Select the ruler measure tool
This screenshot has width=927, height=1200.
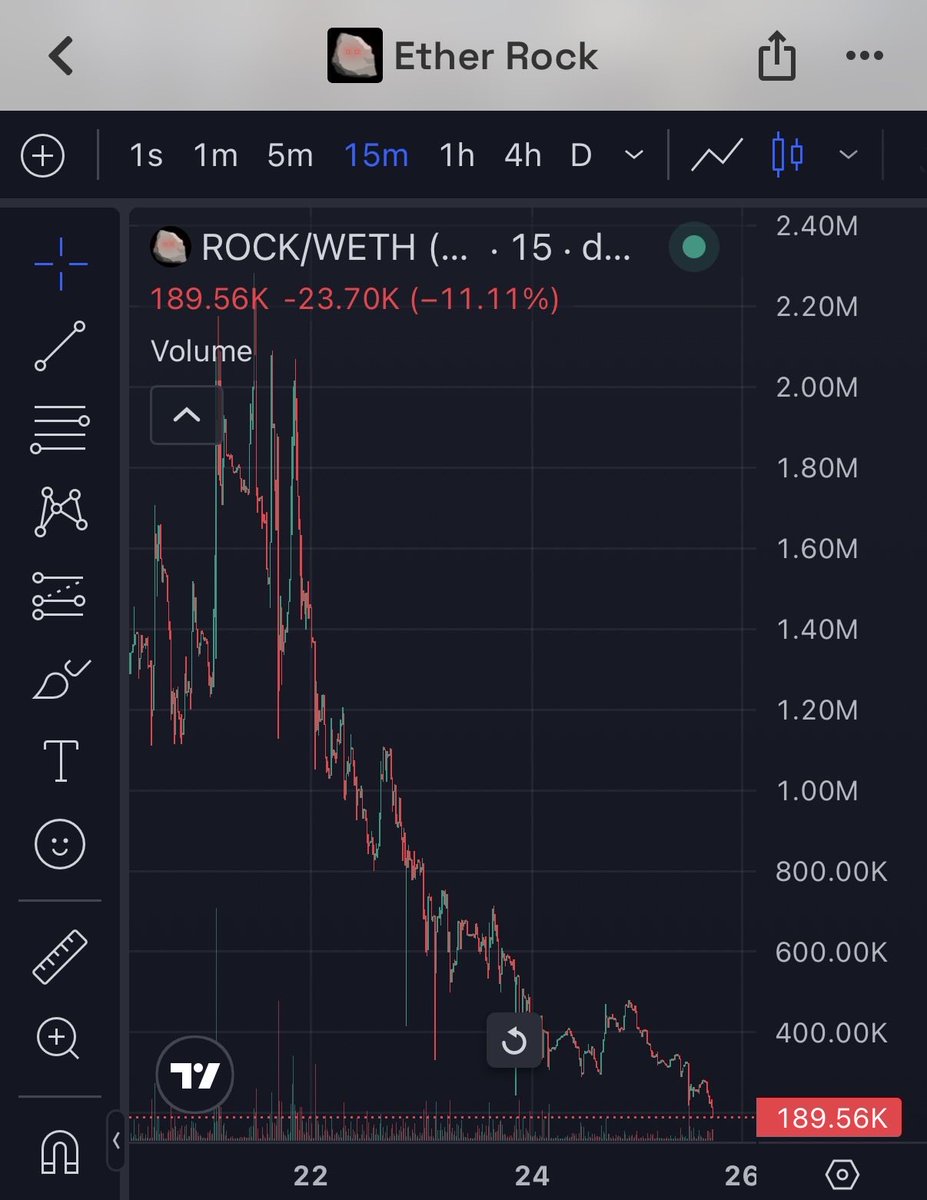pos(61,956)
